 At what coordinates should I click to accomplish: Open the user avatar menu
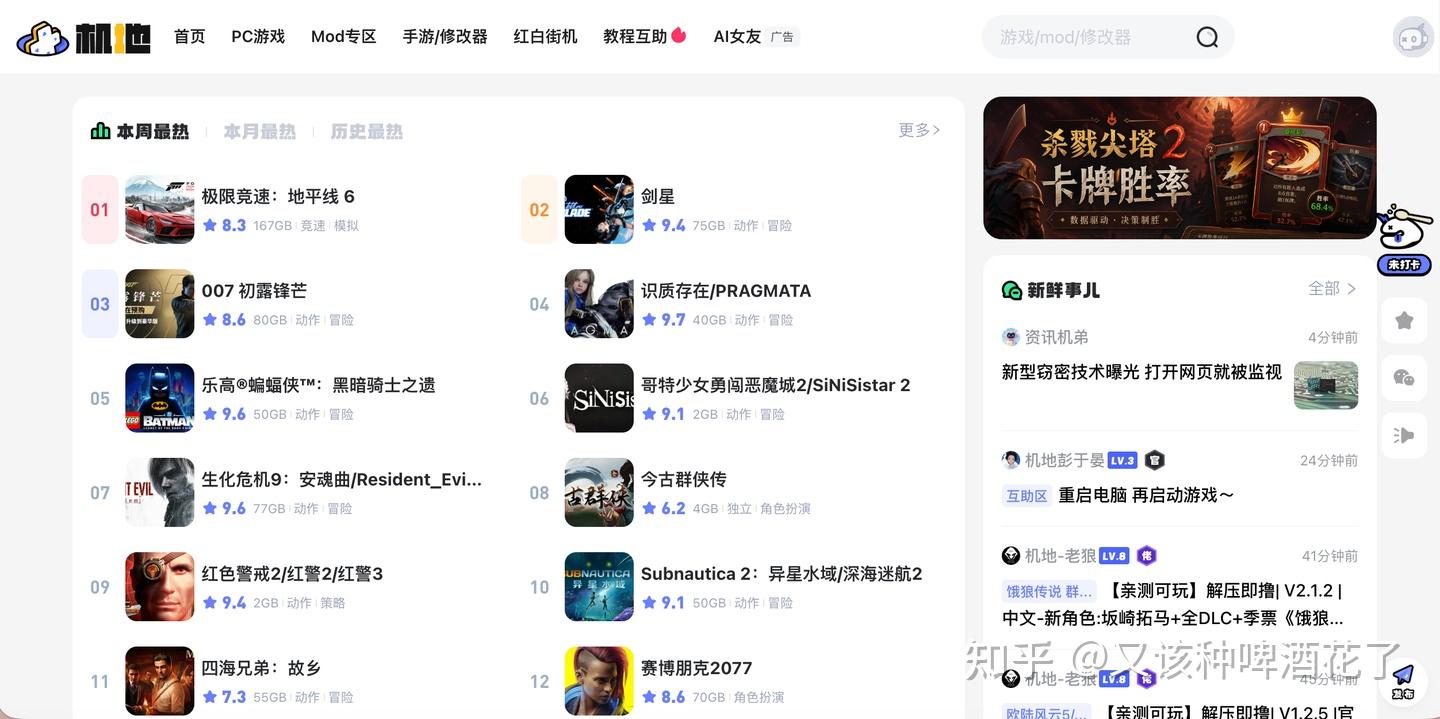tap(1413, 37)
